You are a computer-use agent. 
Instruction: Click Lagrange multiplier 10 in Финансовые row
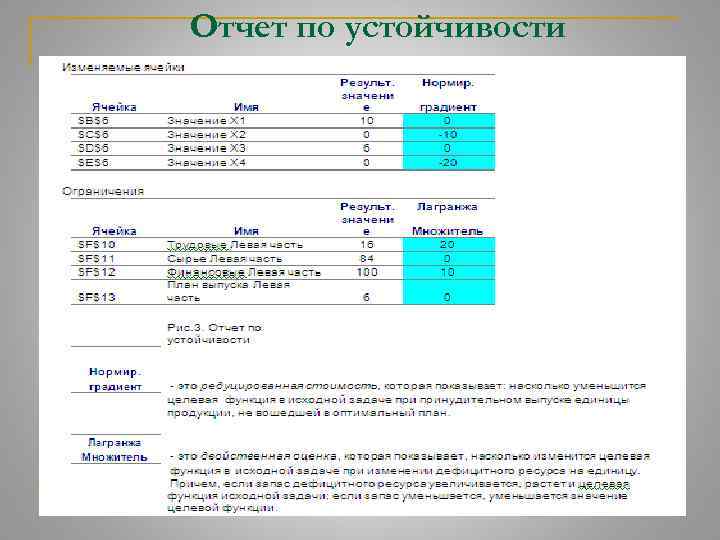[449, 272]
